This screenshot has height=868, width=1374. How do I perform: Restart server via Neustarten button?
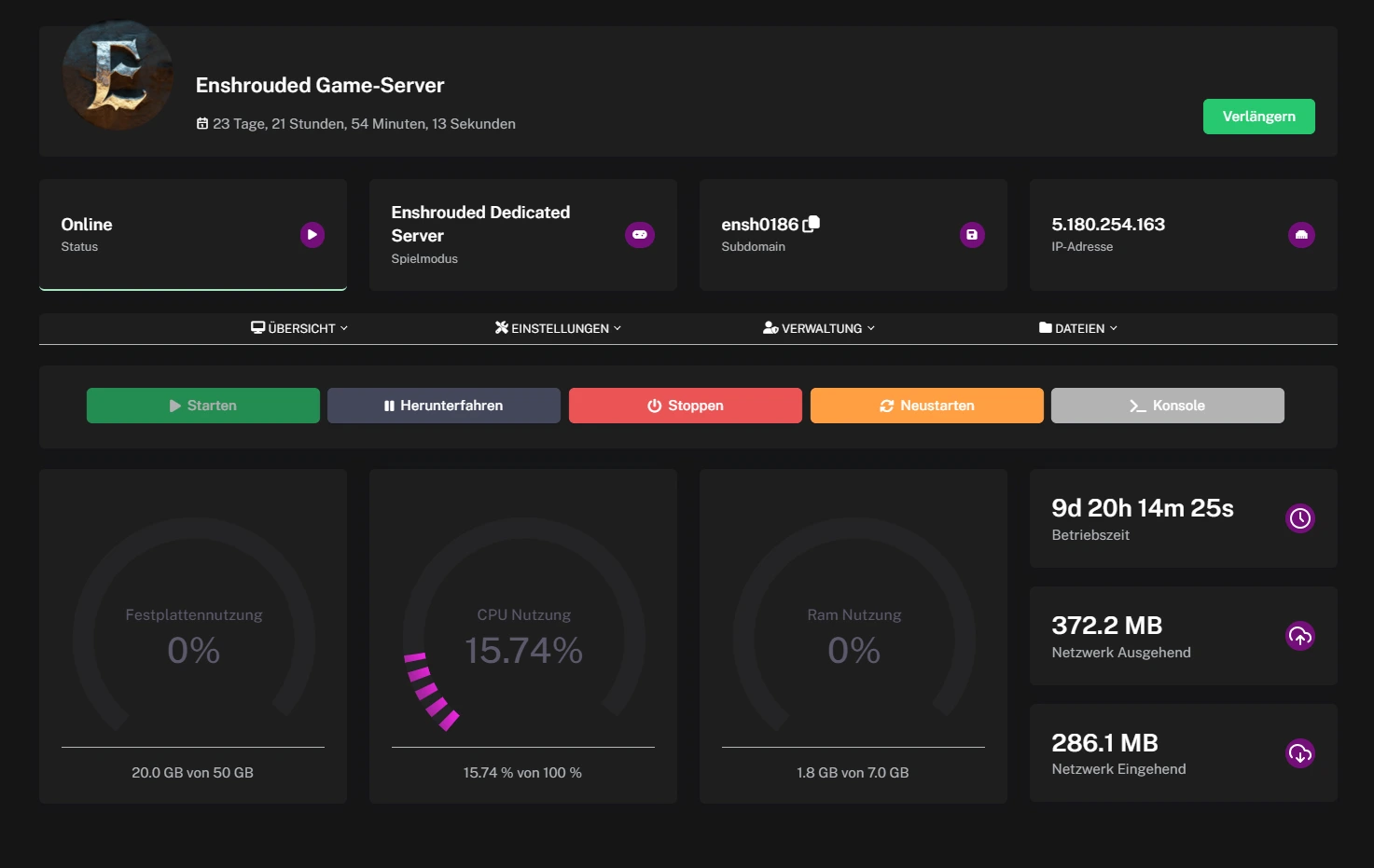(x=927, y=406)
